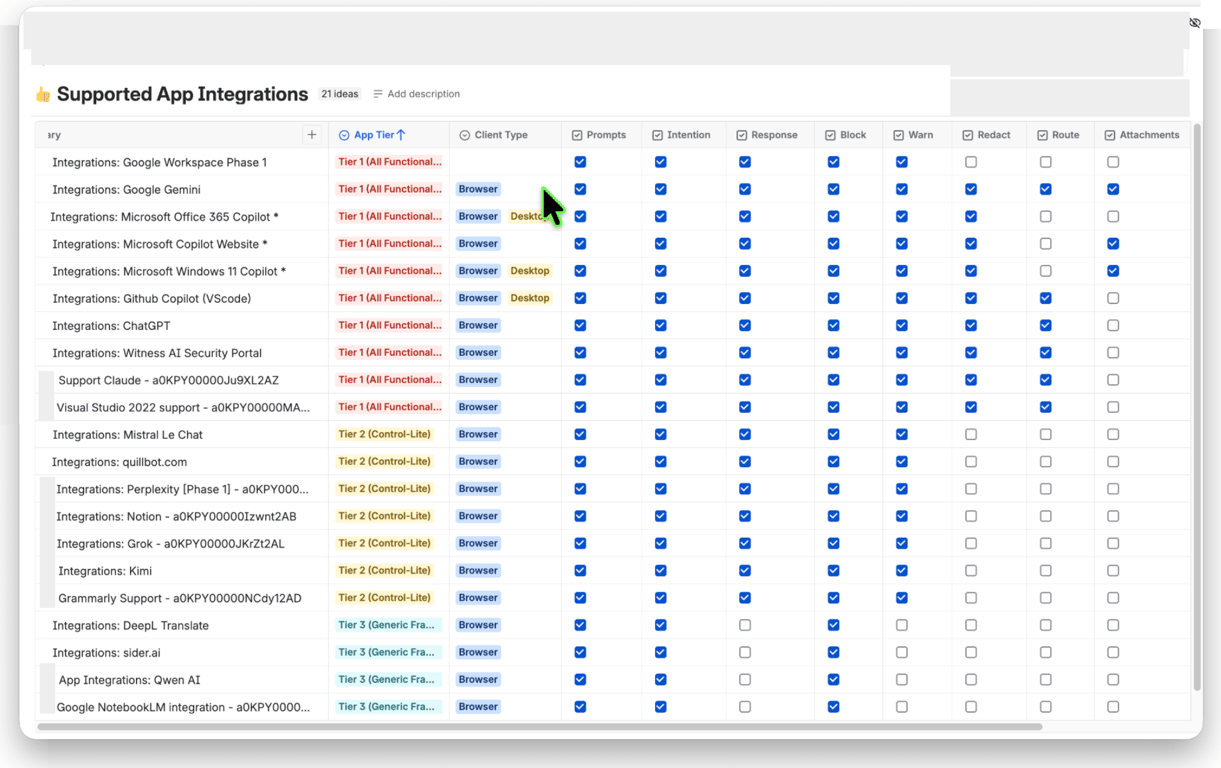Uncheck Route for ChatGPT row
Screen dimensions: 1221x768
[x=1046, y=325]
